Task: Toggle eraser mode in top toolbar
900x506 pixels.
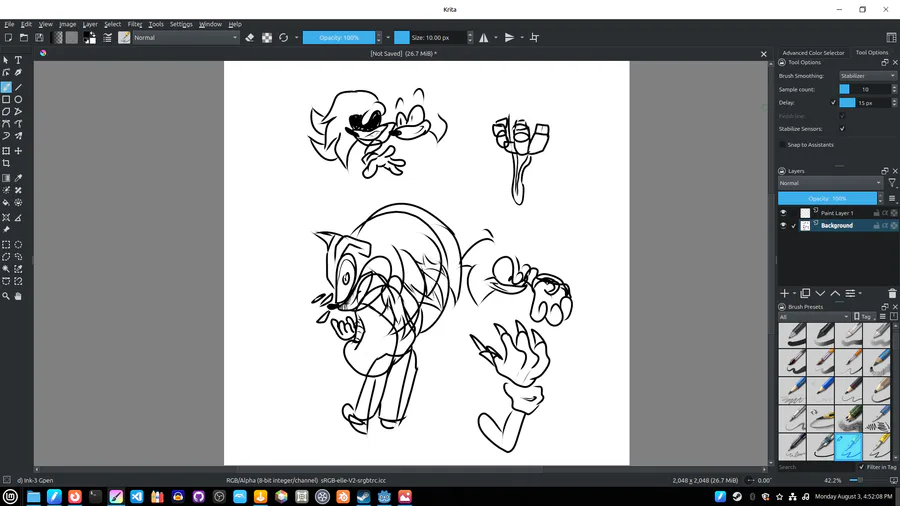Action: 250,38
